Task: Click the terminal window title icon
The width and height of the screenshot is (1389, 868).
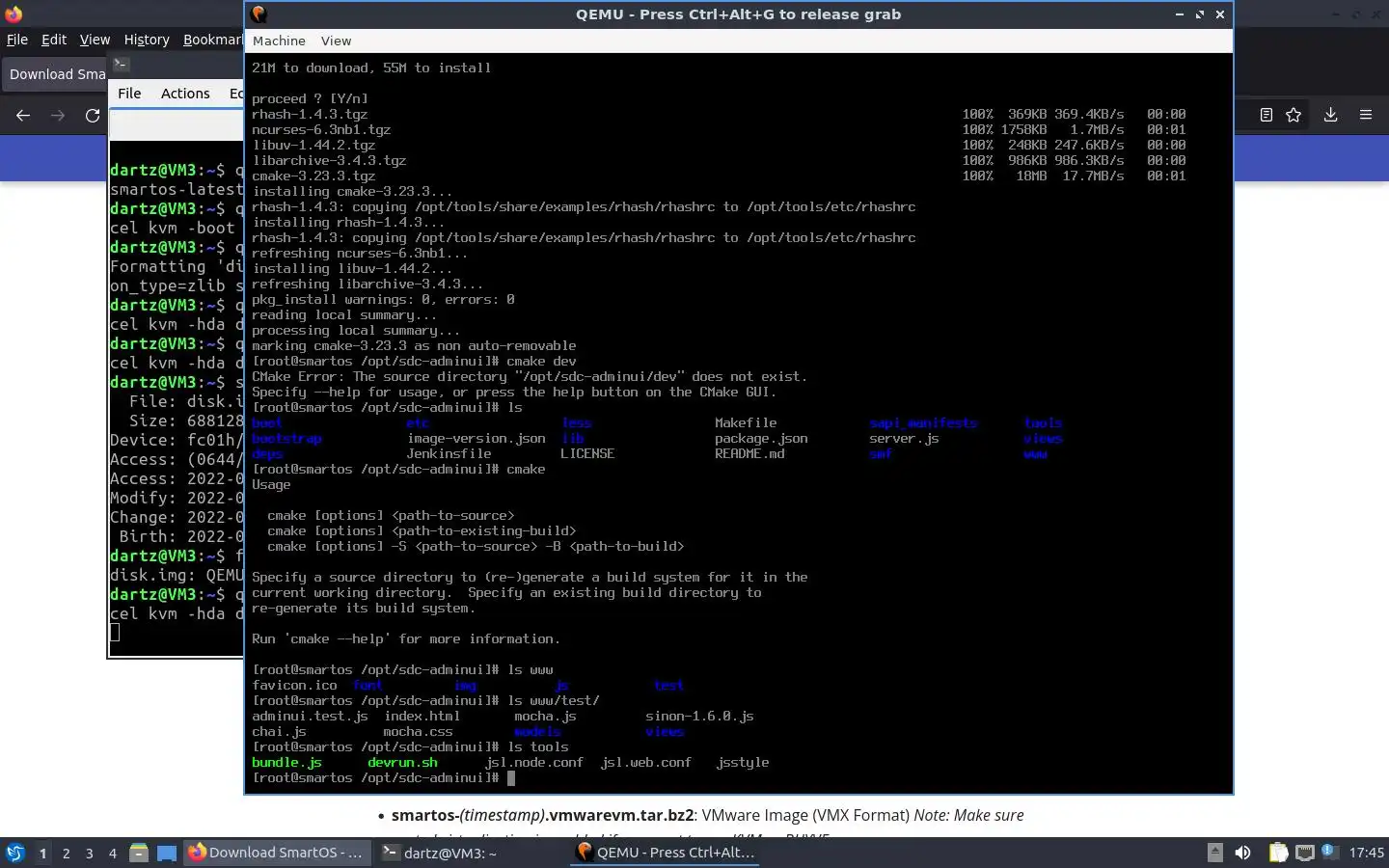Action: (x=121, y=65)
